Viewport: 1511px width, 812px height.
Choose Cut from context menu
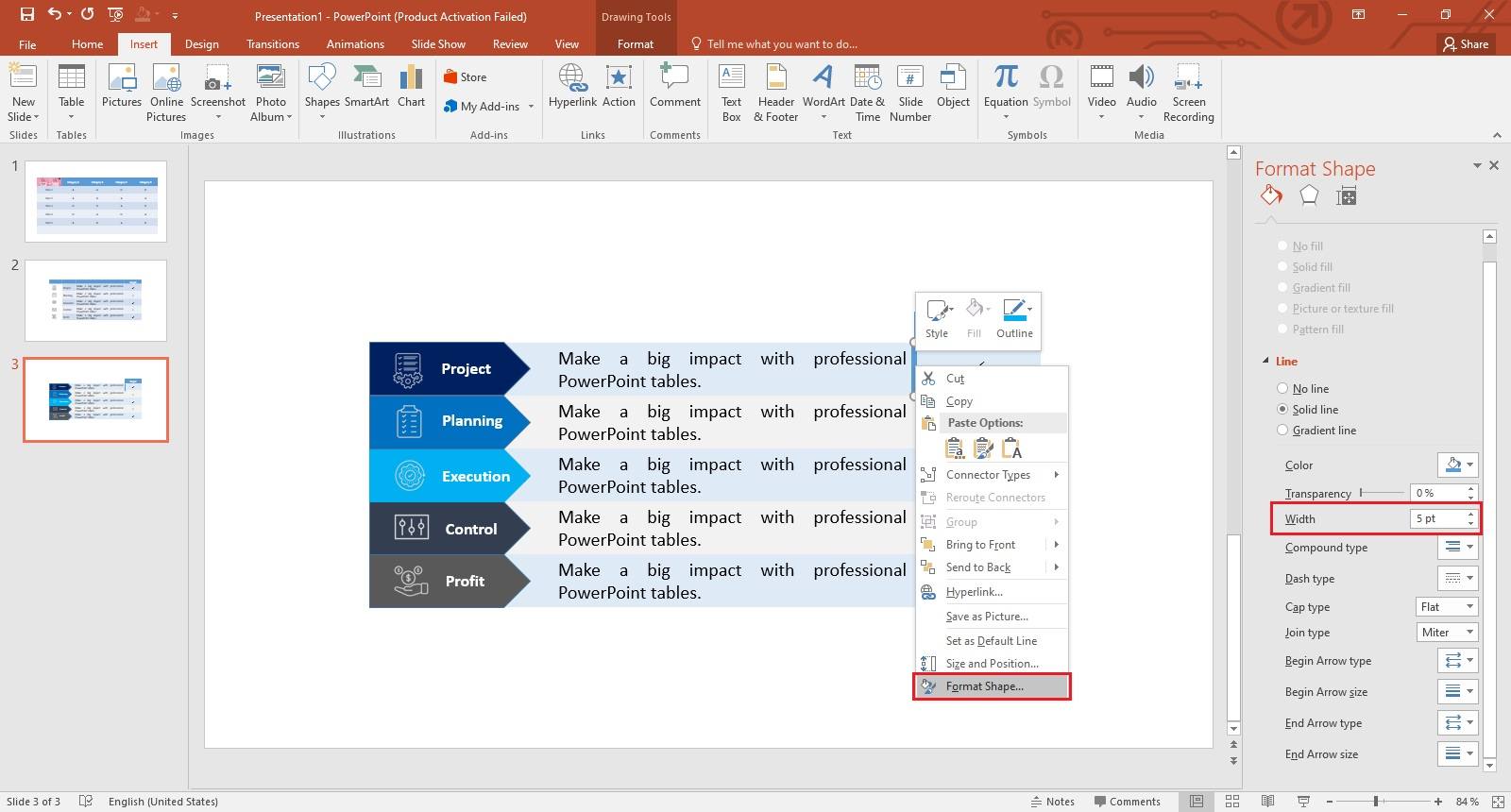pos(992,378)
